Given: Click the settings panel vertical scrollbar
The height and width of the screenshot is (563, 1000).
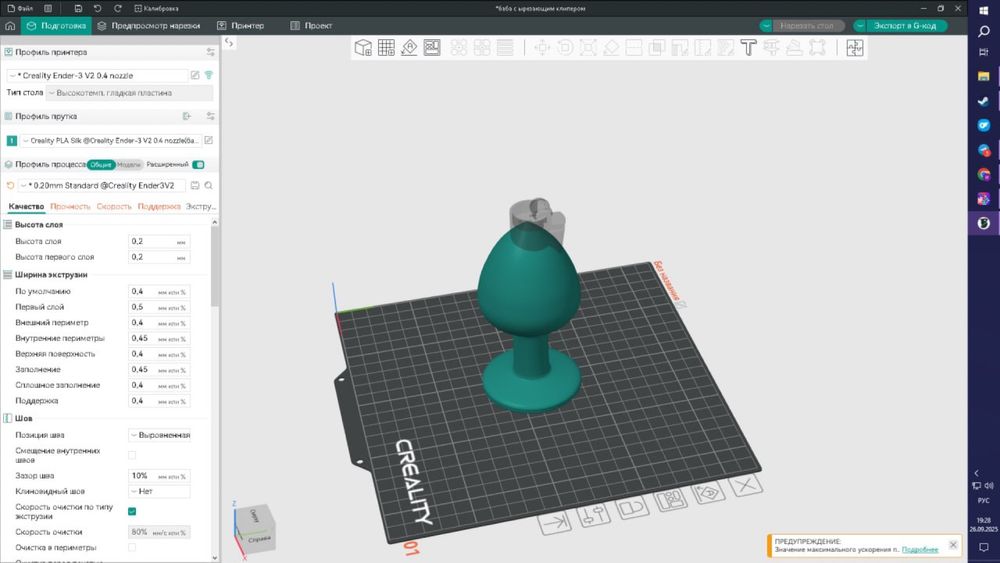Looking at the screenshot, I should click(214, 268).
